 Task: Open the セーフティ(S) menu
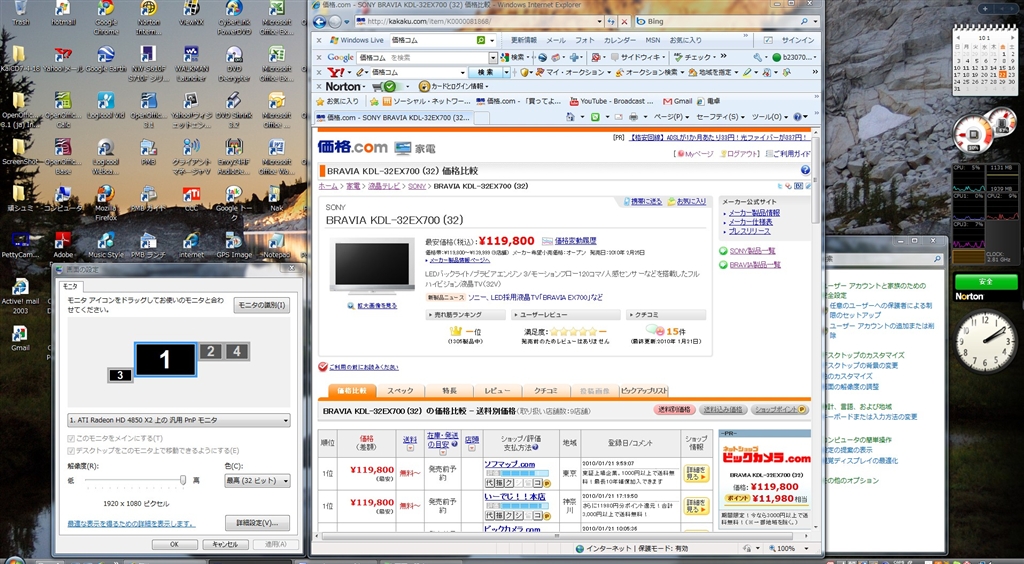click(x=720, y=118)
